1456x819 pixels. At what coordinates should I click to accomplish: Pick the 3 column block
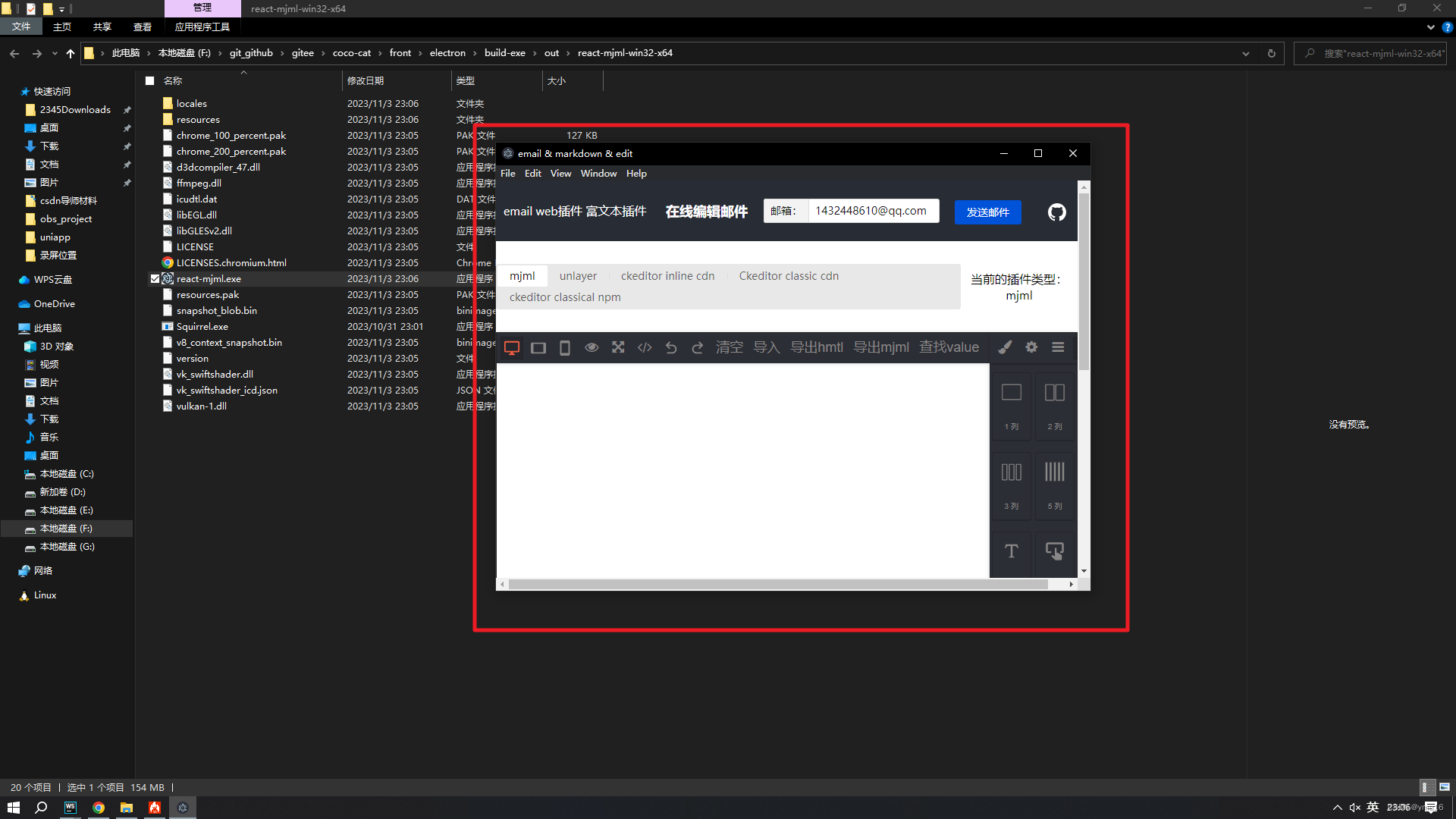[x=1012, y=485]
